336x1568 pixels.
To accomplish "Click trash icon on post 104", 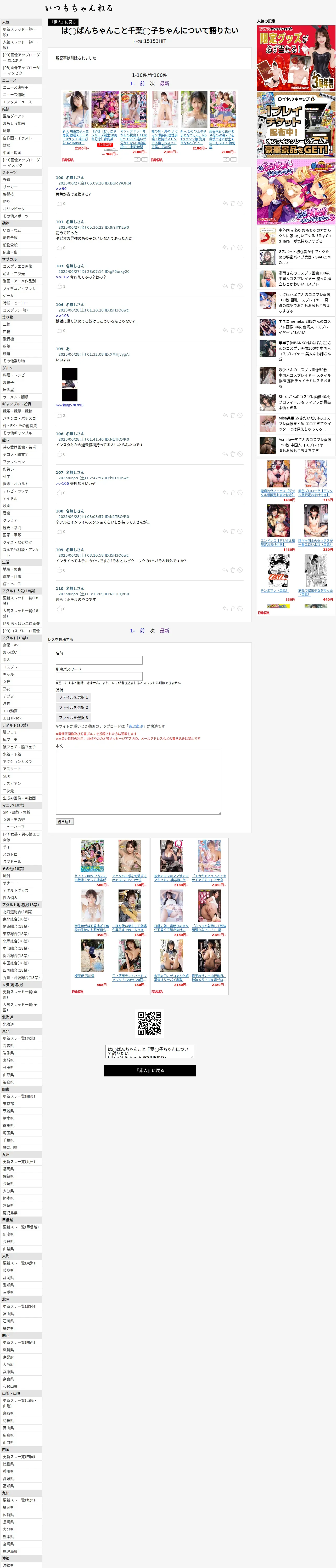I will pos(232,331).
